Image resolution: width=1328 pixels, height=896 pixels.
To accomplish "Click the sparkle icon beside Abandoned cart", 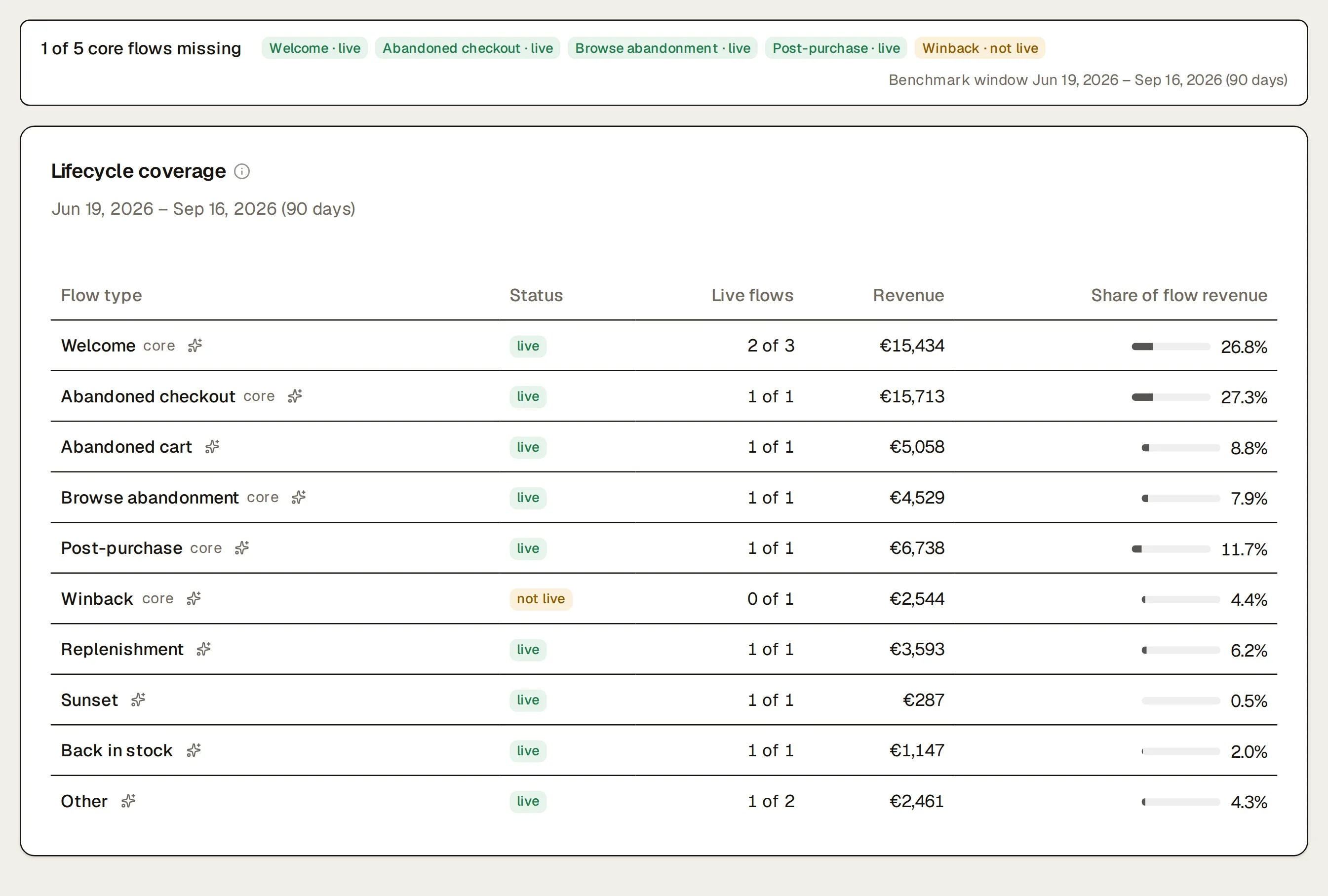I will tap(213, 447).
